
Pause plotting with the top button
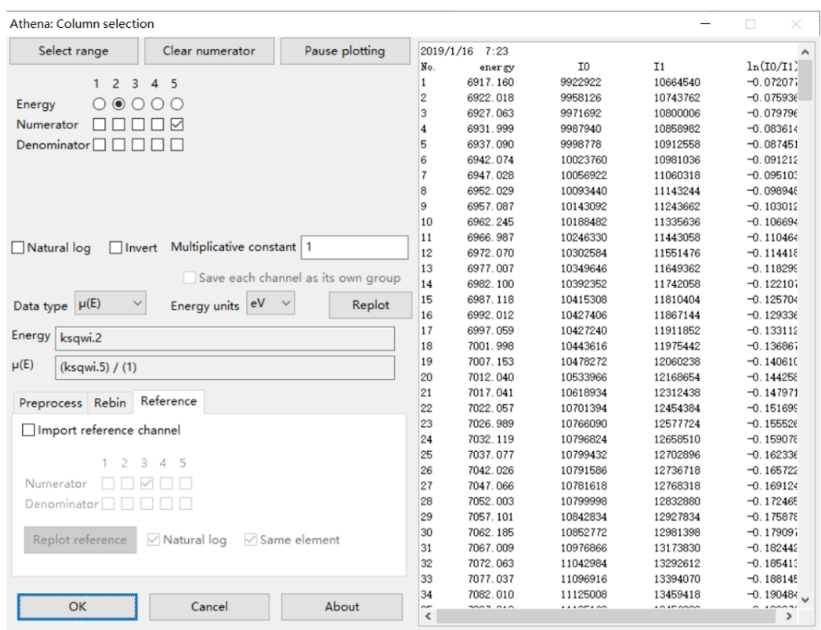point(344,51)
